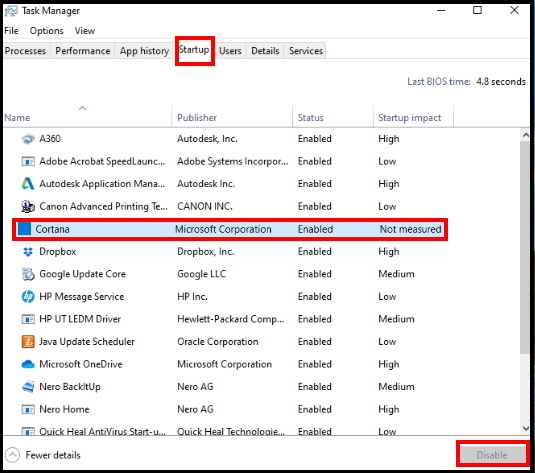Click the A360 app icon
535x473 pixels.
coord(28,139)
